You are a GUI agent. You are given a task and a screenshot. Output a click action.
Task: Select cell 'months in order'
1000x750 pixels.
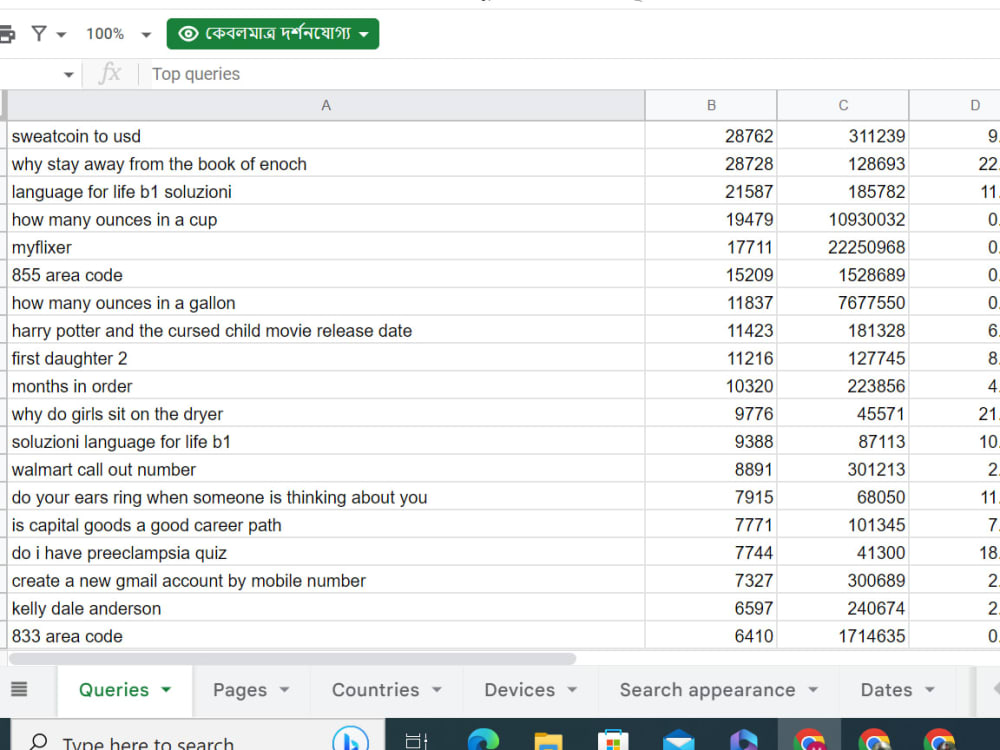(x=326, y=386)
